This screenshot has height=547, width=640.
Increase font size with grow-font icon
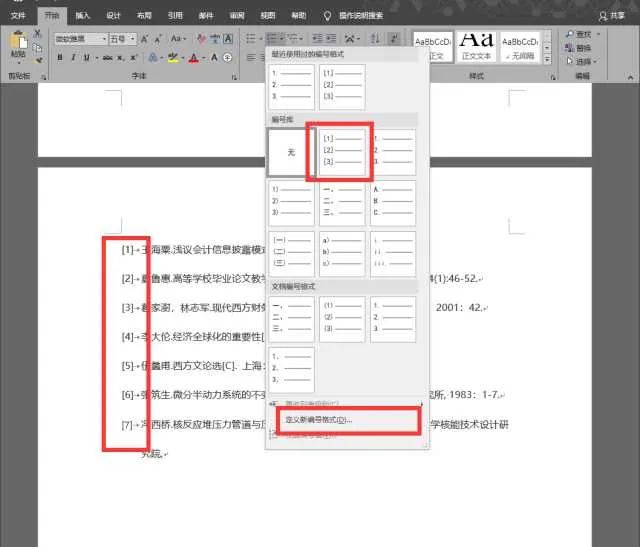(x=144, y=39)
